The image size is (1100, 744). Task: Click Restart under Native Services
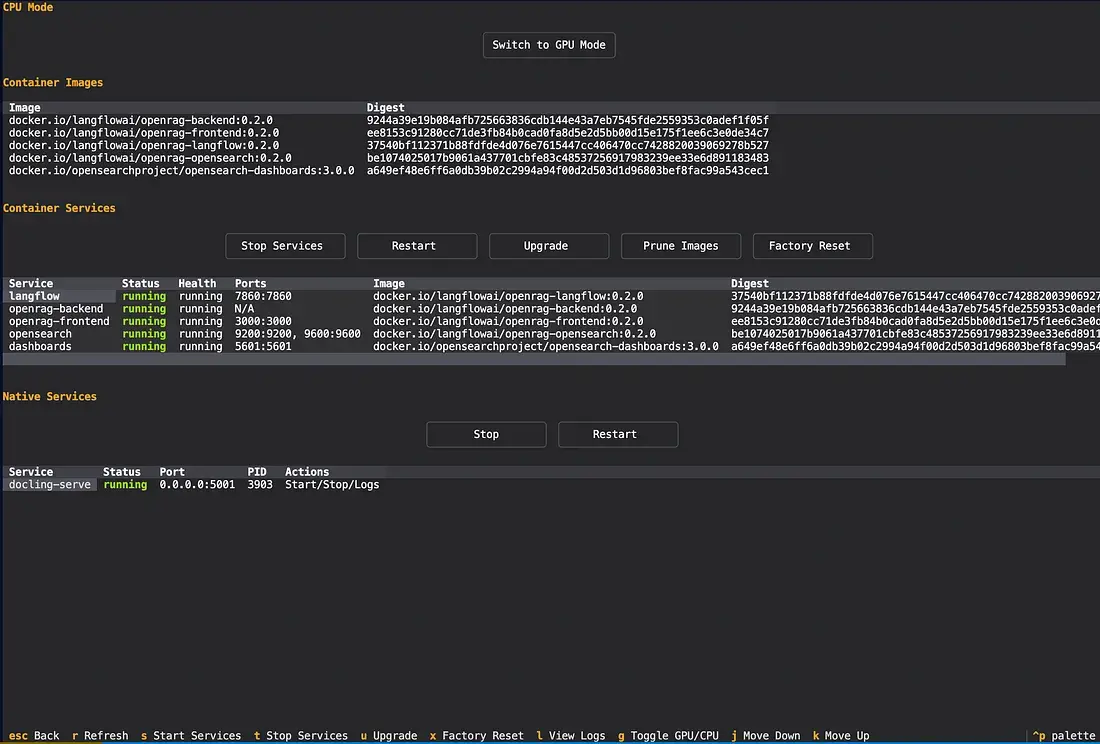(614, 435)
